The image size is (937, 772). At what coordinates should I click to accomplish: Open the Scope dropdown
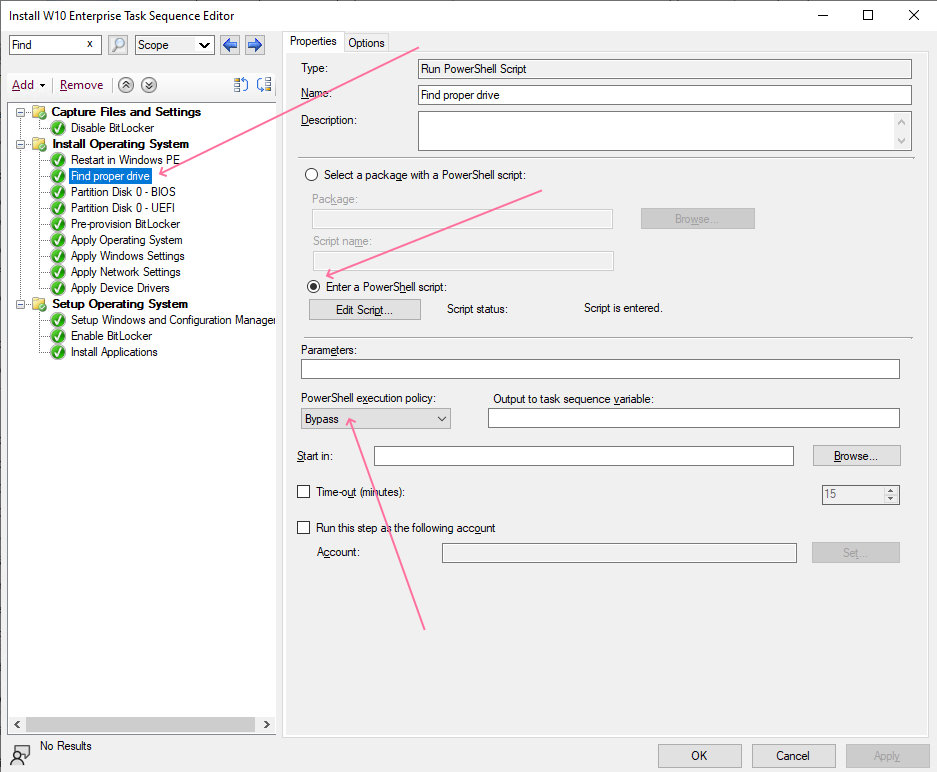click(x=175, y=45)
